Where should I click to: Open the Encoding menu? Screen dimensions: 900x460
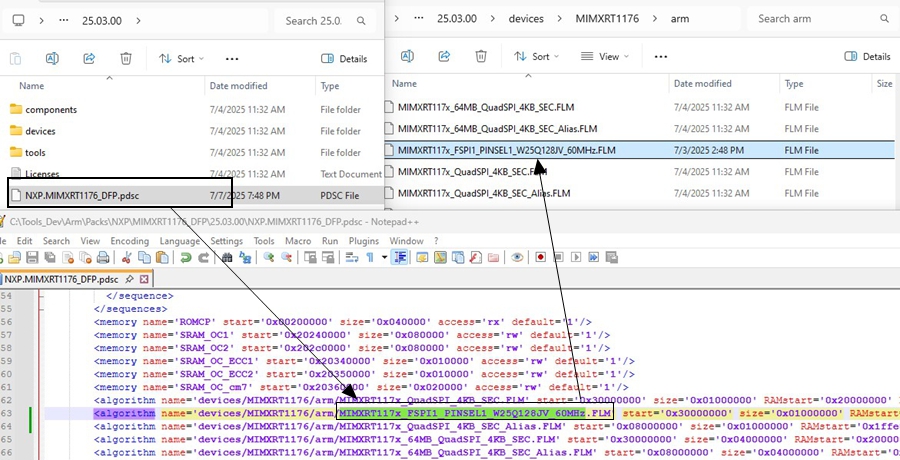point(129,241)
